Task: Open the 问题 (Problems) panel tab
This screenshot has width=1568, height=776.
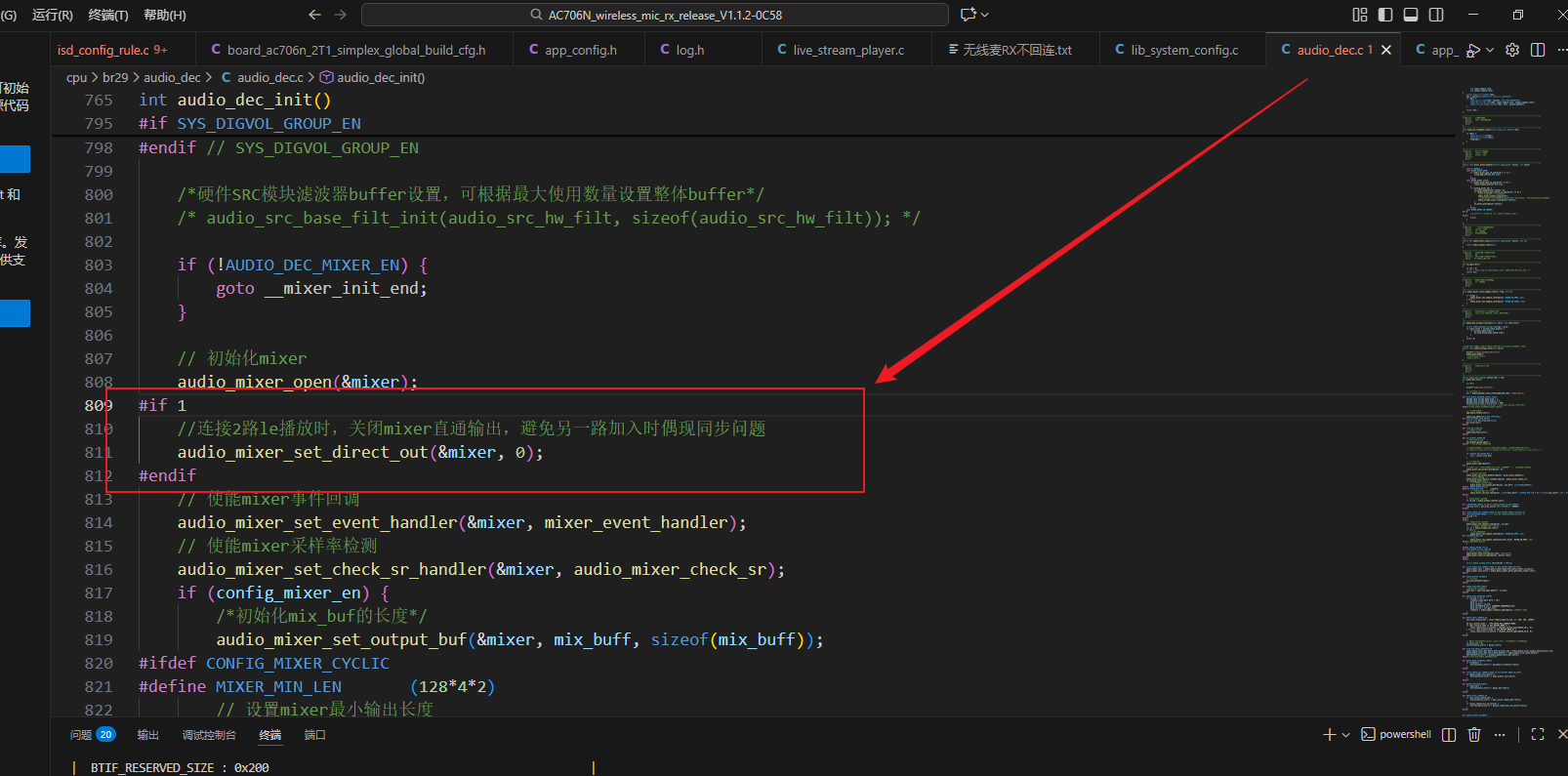Action: point(92,734)
